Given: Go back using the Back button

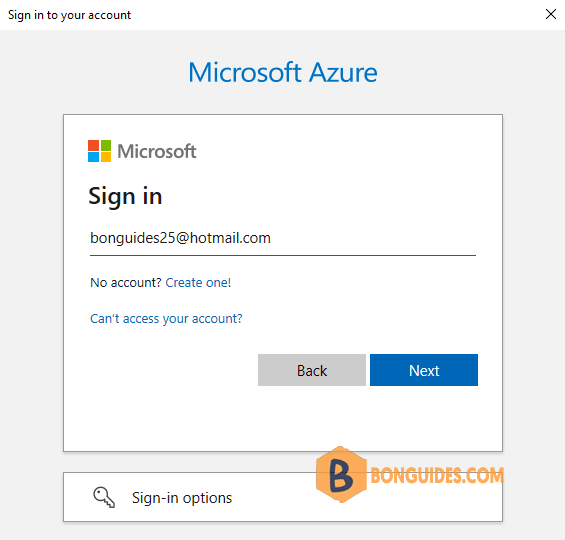Looking at the screenshot, I should [x=312, y=370].
